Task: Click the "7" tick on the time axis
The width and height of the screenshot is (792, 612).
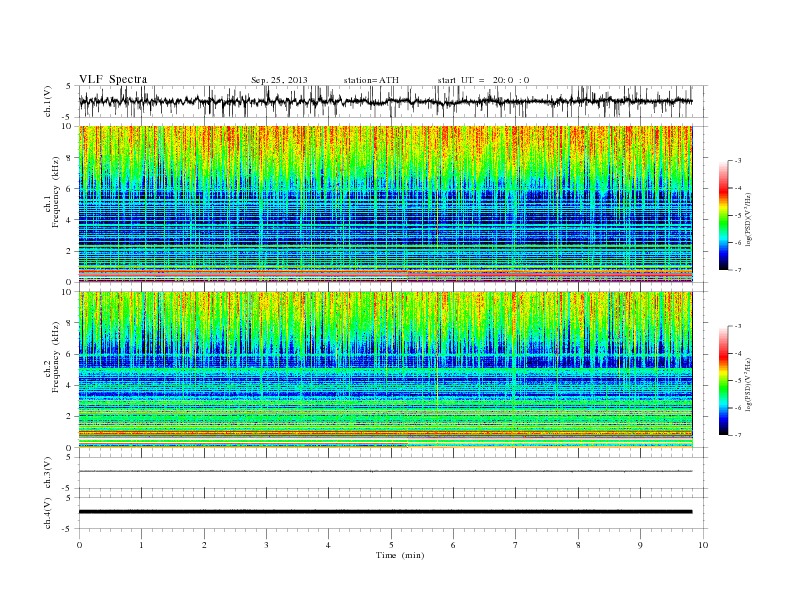Action: point(516,545)
